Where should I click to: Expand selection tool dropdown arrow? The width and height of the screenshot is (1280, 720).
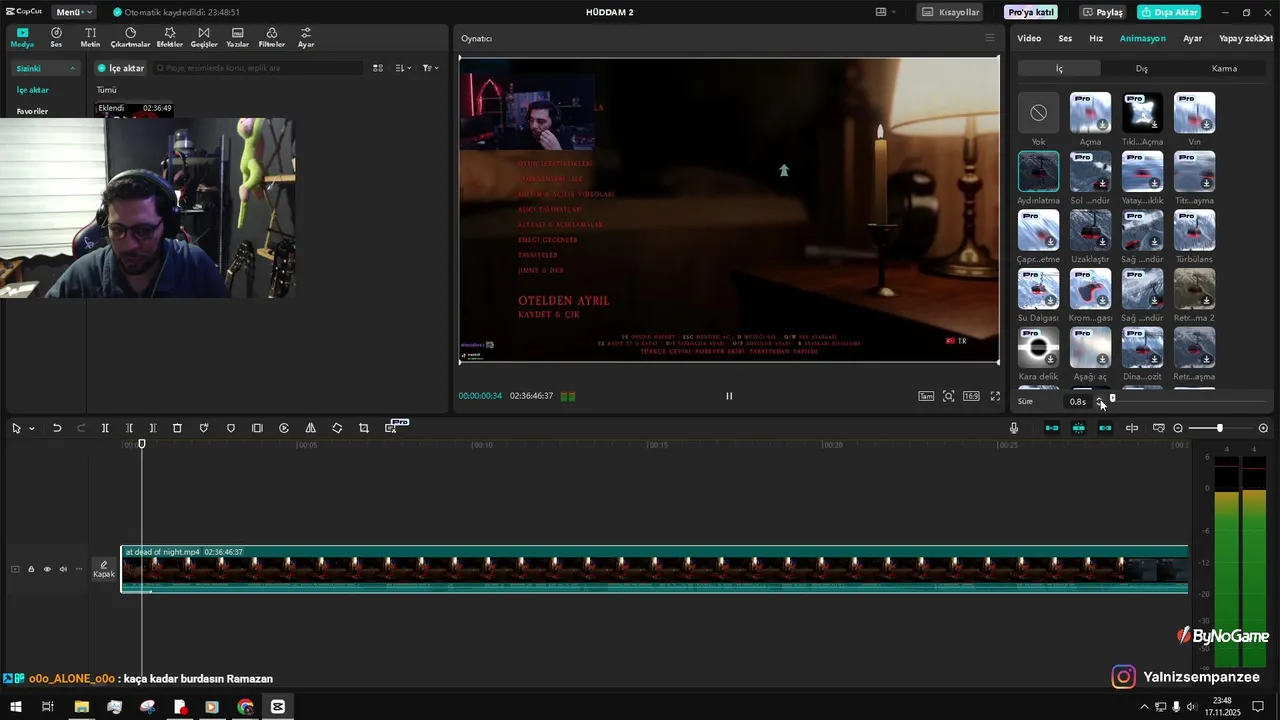[32, 428]
